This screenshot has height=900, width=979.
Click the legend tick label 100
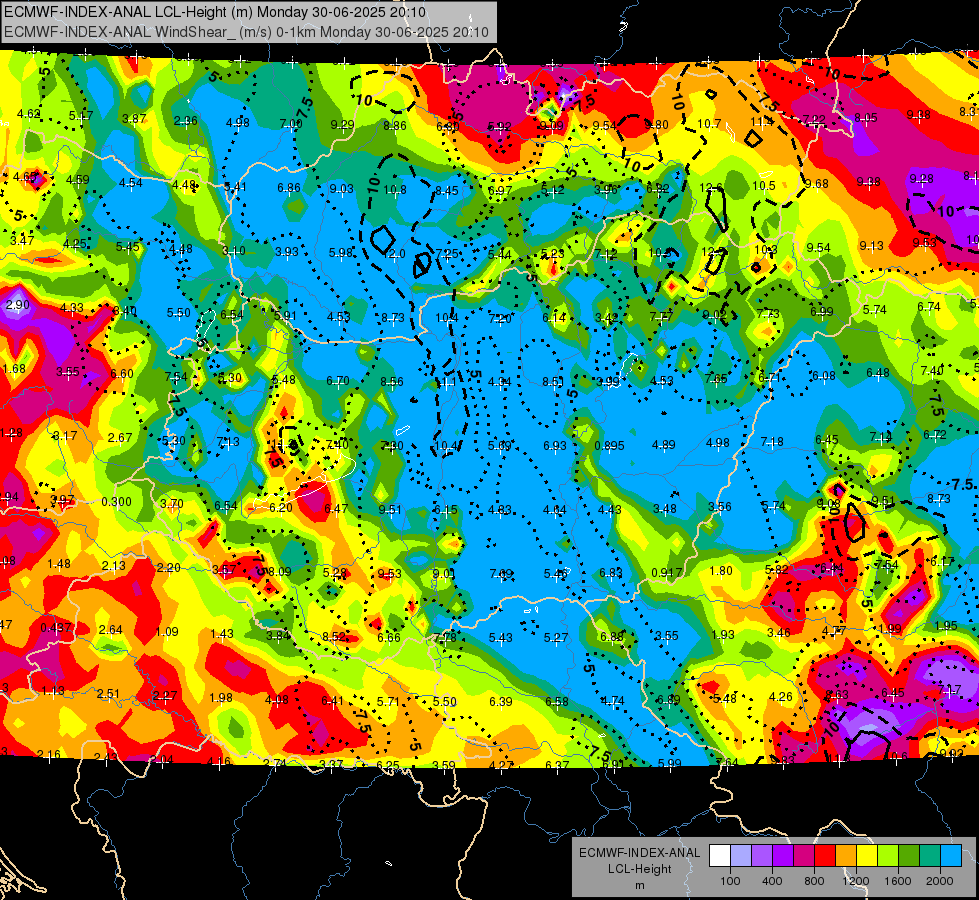(x=730, y=881)
